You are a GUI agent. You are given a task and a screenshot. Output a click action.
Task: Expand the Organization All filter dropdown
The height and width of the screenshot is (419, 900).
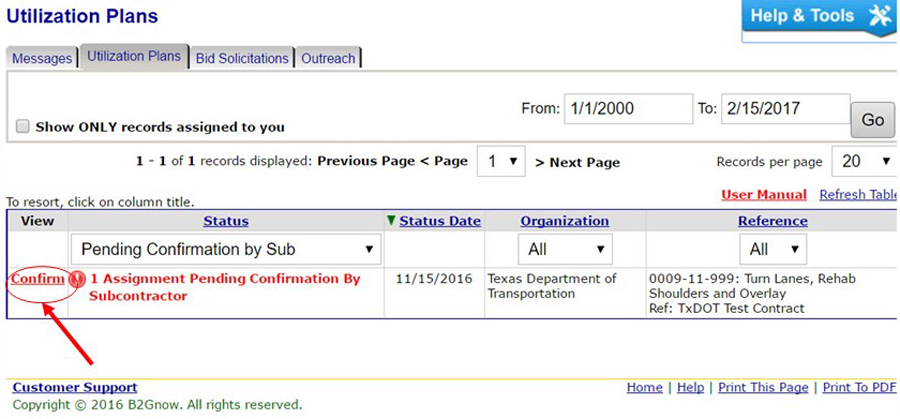565,249
